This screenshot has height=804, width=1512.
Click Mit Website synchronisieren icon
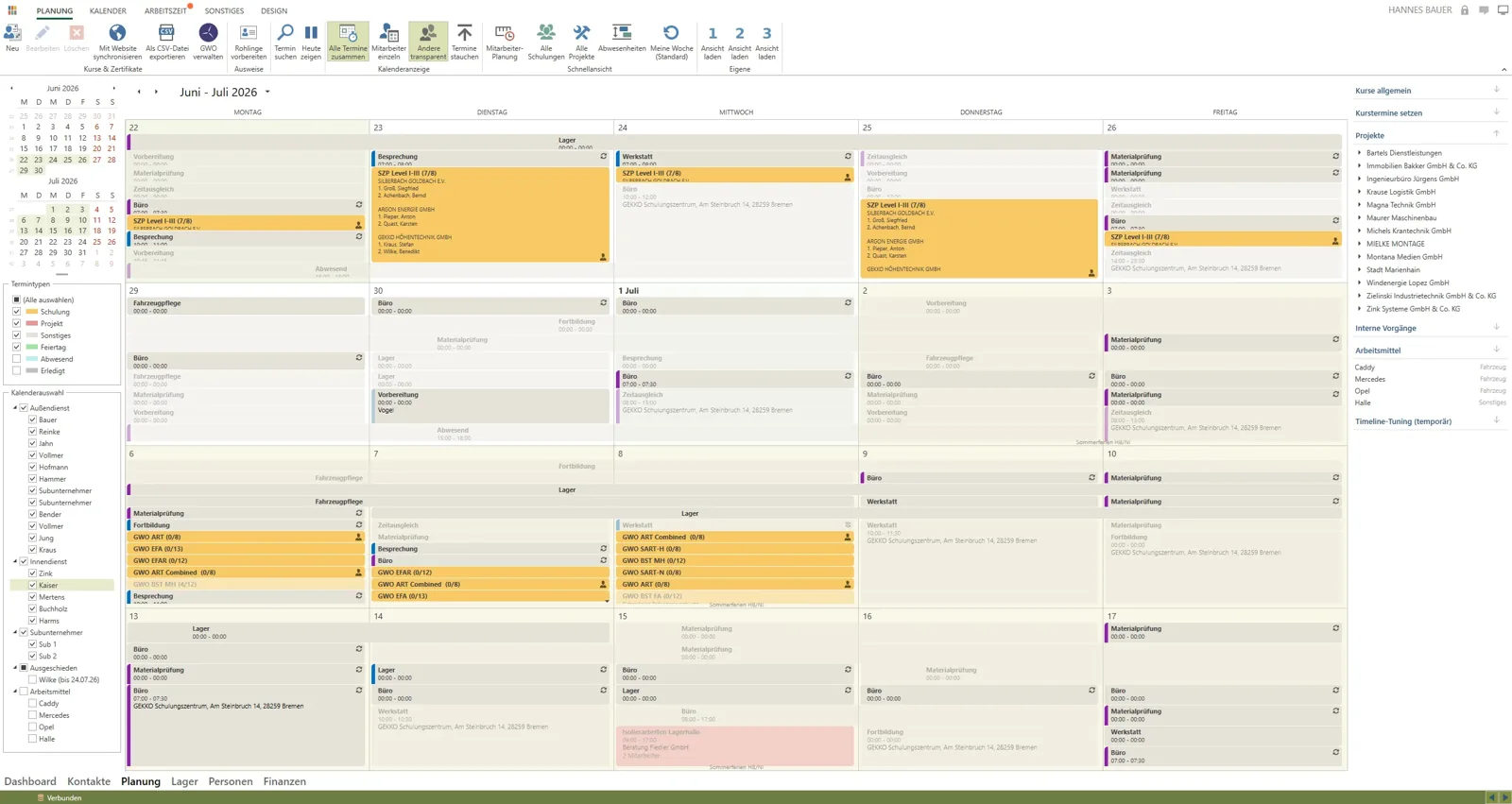117,35
